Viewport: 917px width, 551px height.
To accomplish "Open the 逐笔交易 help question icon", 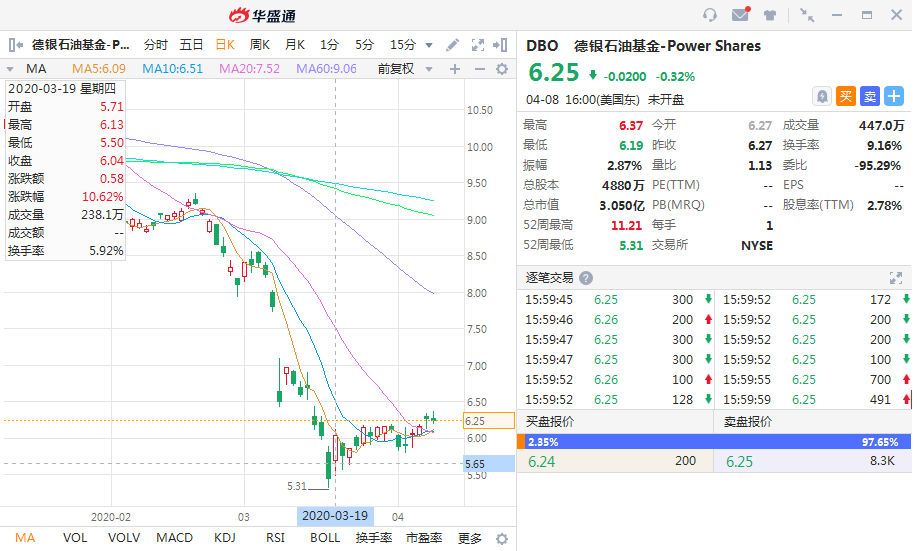I will pos(585,278).
